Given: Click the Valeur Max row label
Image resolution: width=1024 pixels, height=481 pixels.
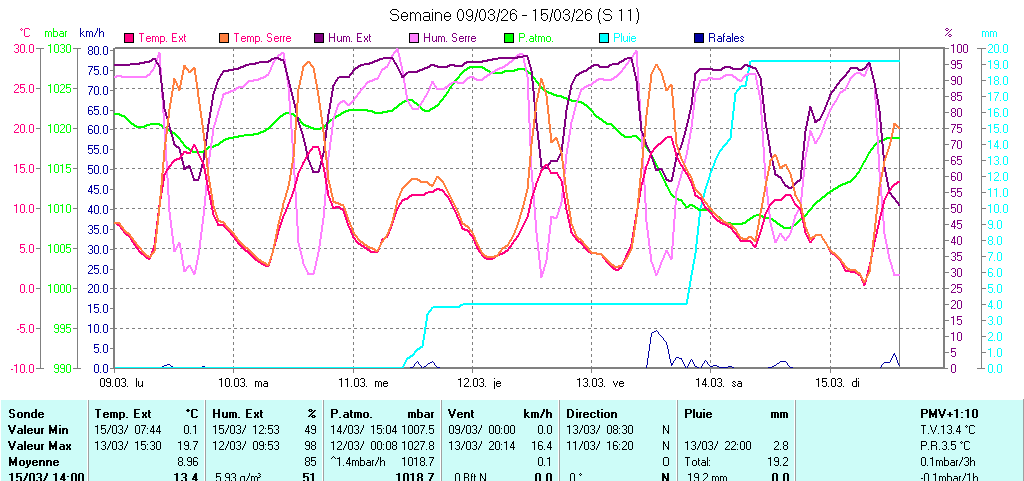Looking at the screenshot, I should tap(37, 445).
